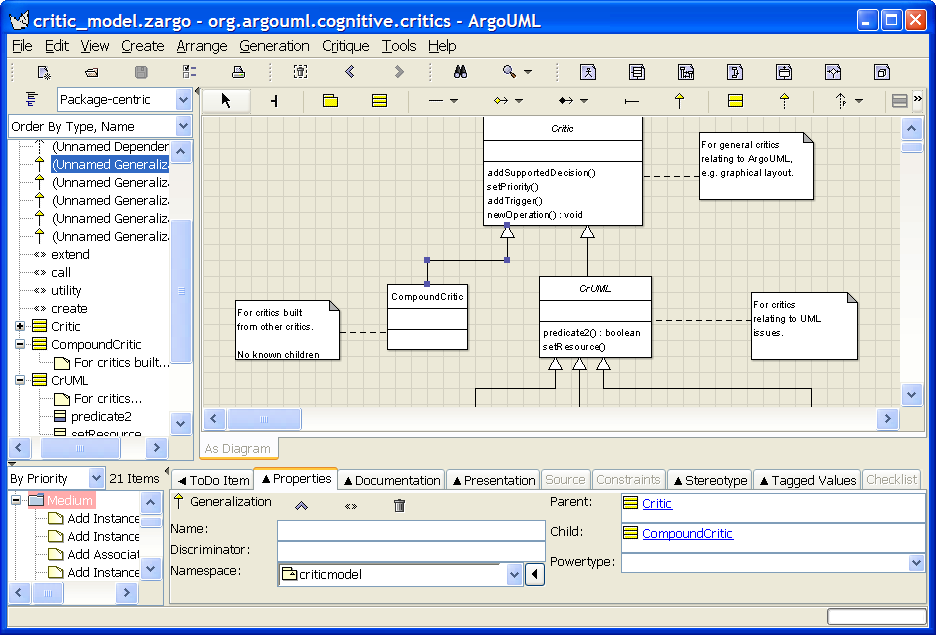The image size is (936, 635).
Task: Click the Name input field
Action: [x=411, y=529]
